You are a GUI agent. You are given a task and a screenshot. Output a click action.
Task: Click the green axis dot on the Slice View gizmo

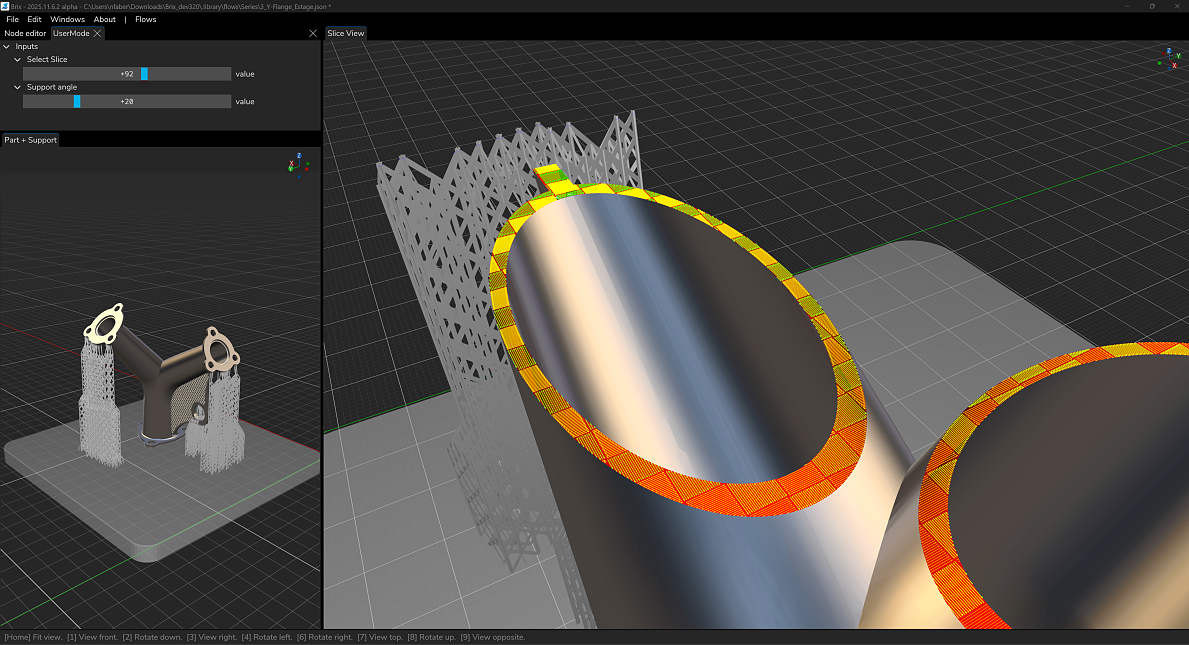click(x=1160, y=63)
